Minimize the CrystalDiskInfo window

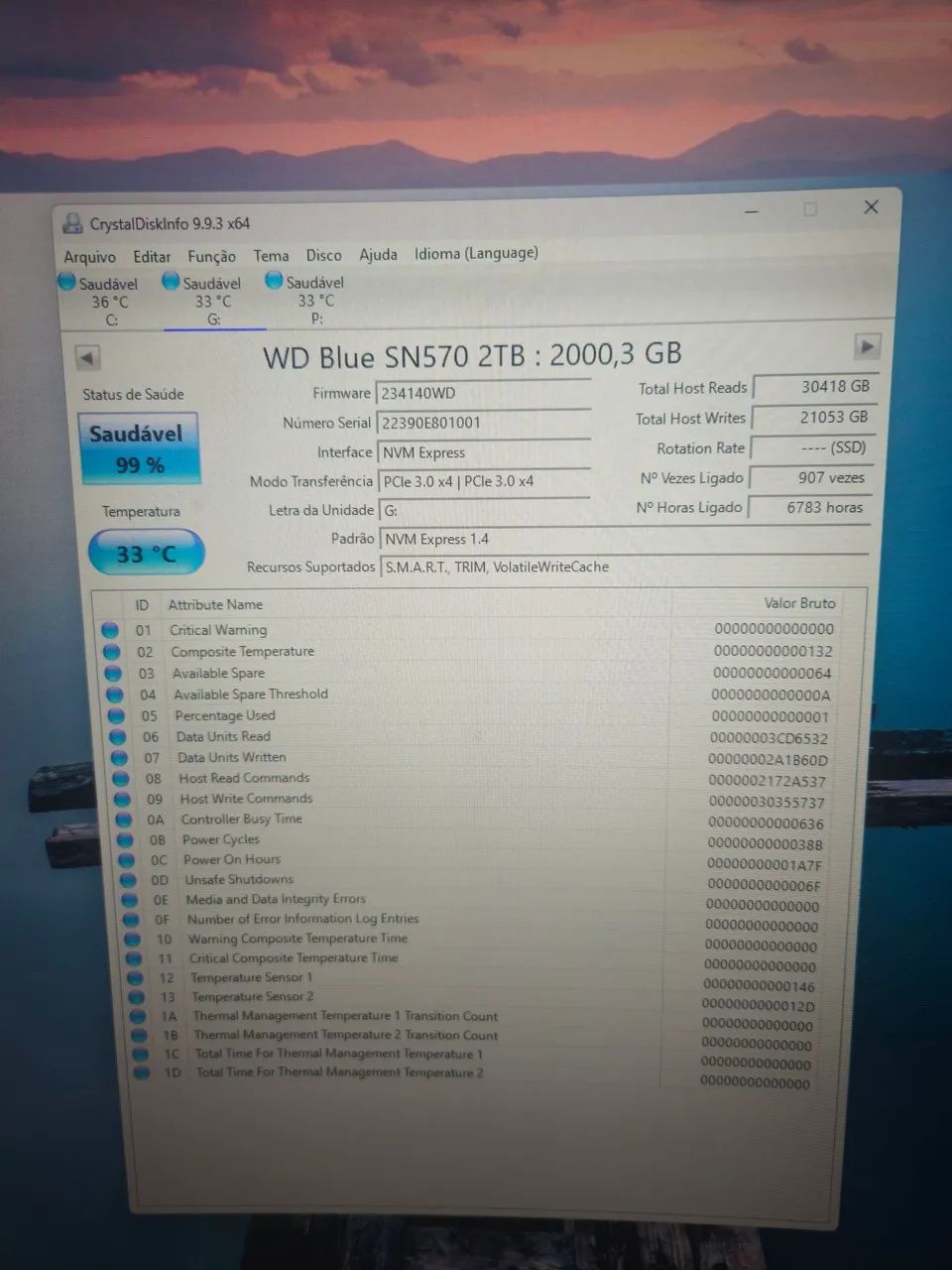click(x=753, y=211)
